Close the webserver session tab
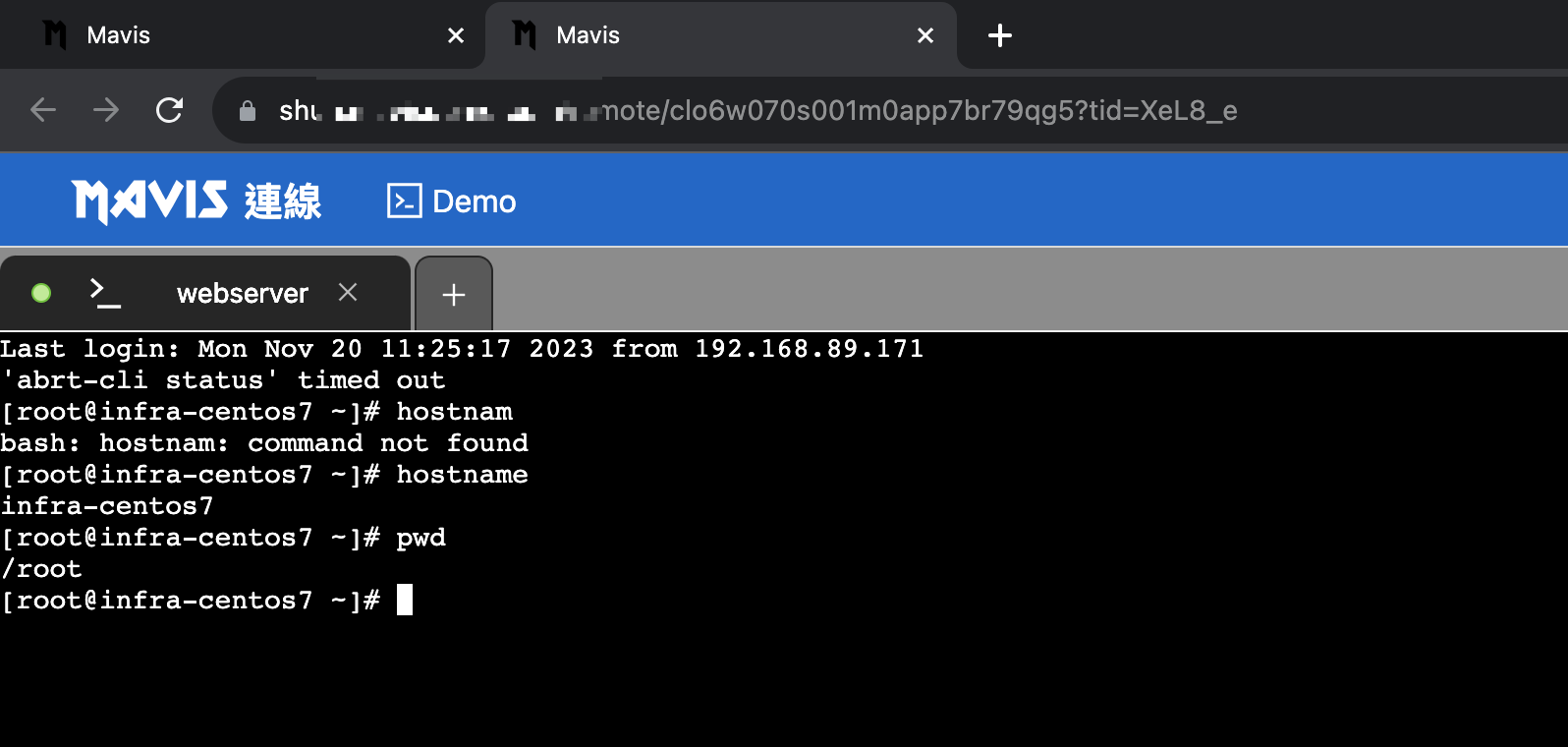1568x747 pixels. pos(348,292)
